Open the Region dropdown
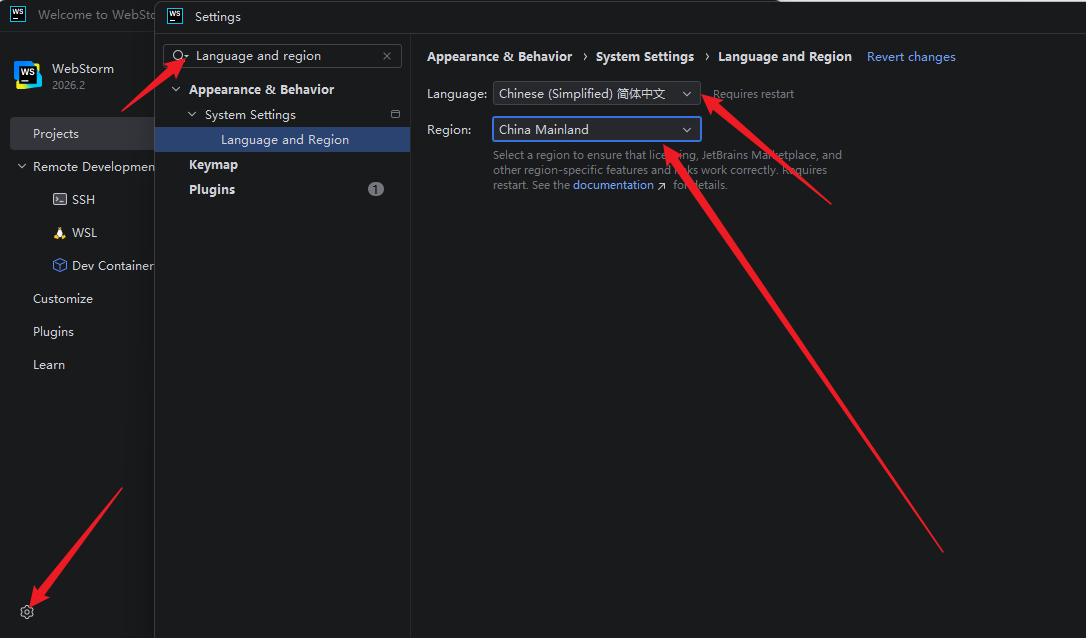Viewport: 1086px width, 638px height. [x=596, y=130]
